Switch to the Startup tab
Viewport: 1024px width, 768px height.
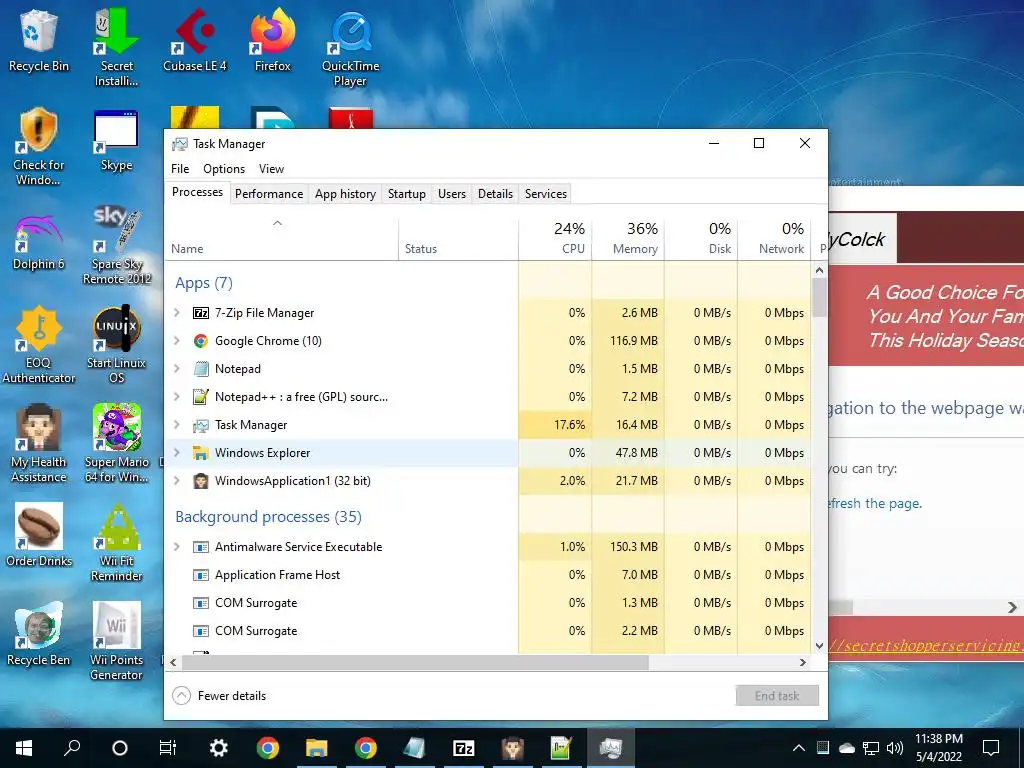coord(407,194)
